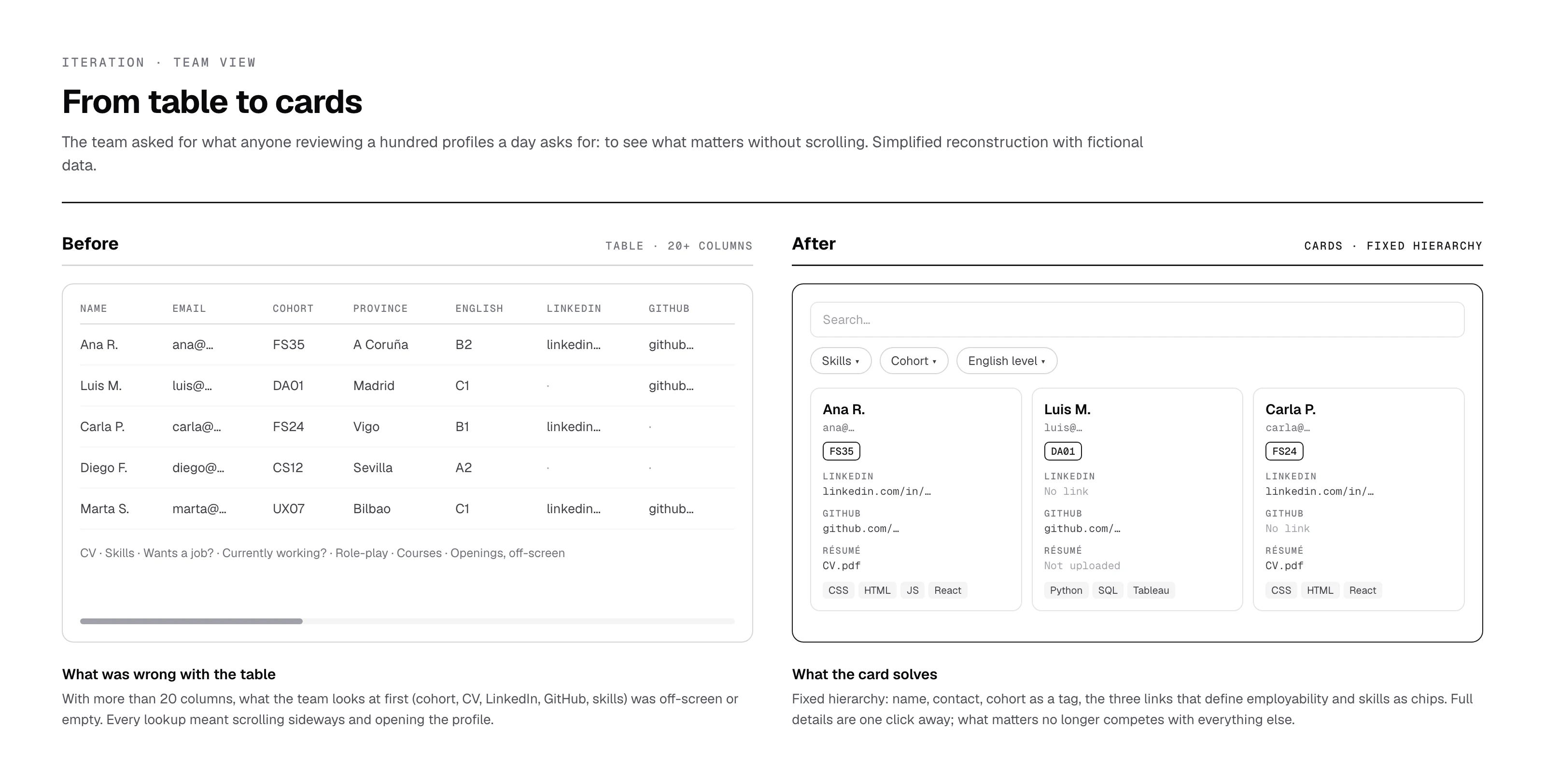Click the Cohort column header
The width and height of the screenshot is (1545, 784).
click(293, 308)
